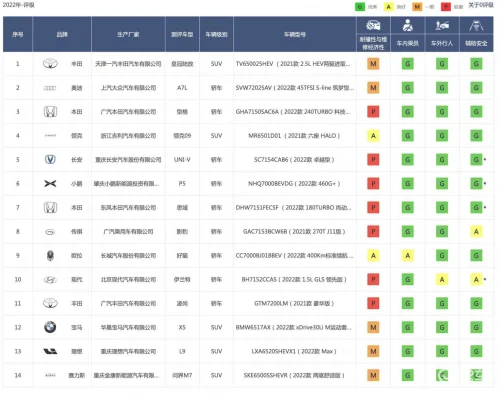Click the Hyundai logo in row 10
This screenshot has width=500, height=394.
pos(50,279)
